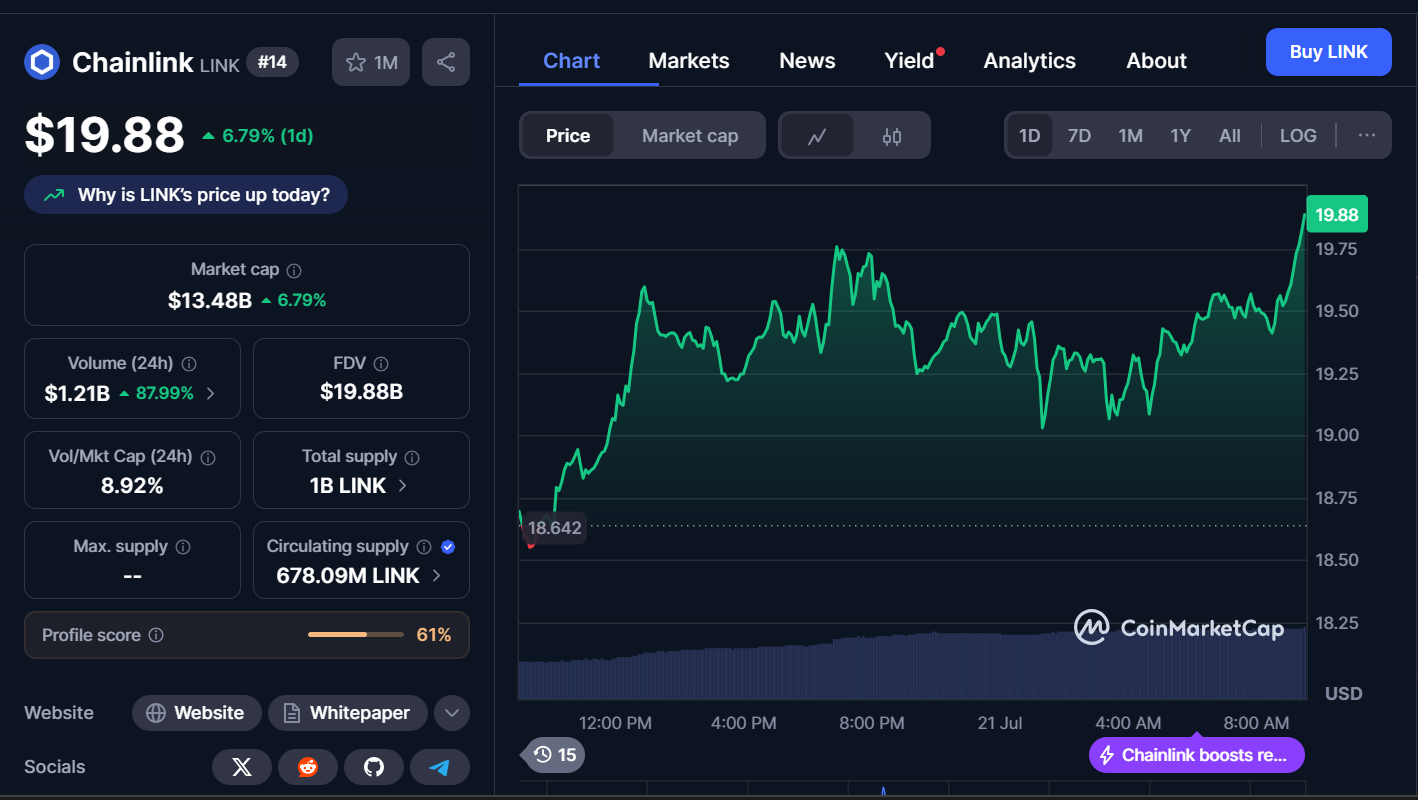Switch to candlestick chart icon
Image resolution: width=1418 pixels, height=800 pixels.
[x=892, y=136]
